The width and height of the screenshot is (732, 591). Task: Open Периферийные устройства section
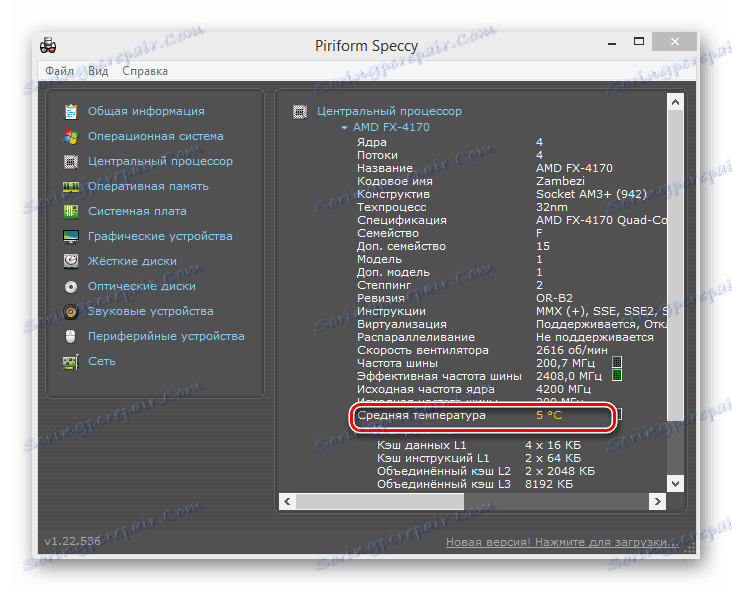point(166,337)
